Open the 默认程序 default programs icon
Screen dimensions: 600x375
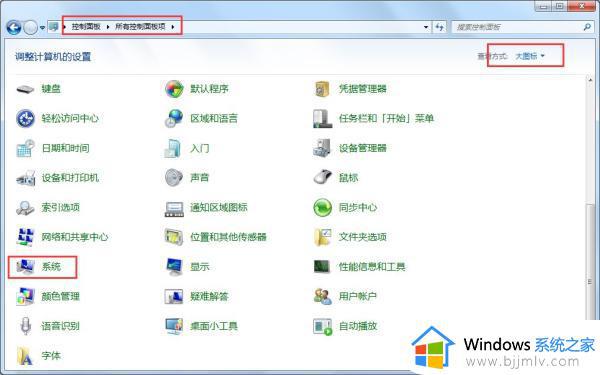coord(174,89)
